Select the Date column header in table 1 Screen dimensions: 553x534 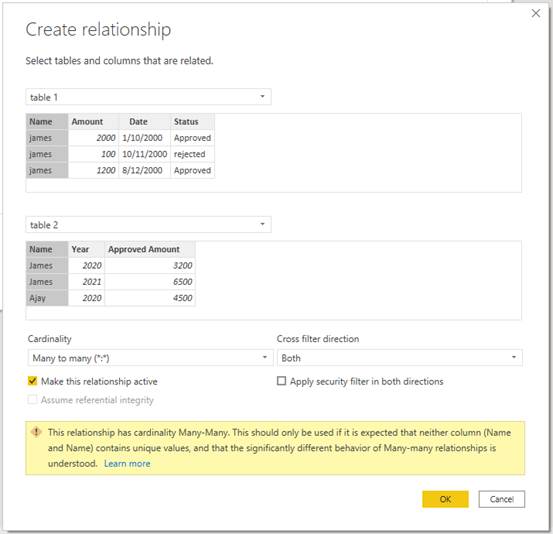click(145, 122)
